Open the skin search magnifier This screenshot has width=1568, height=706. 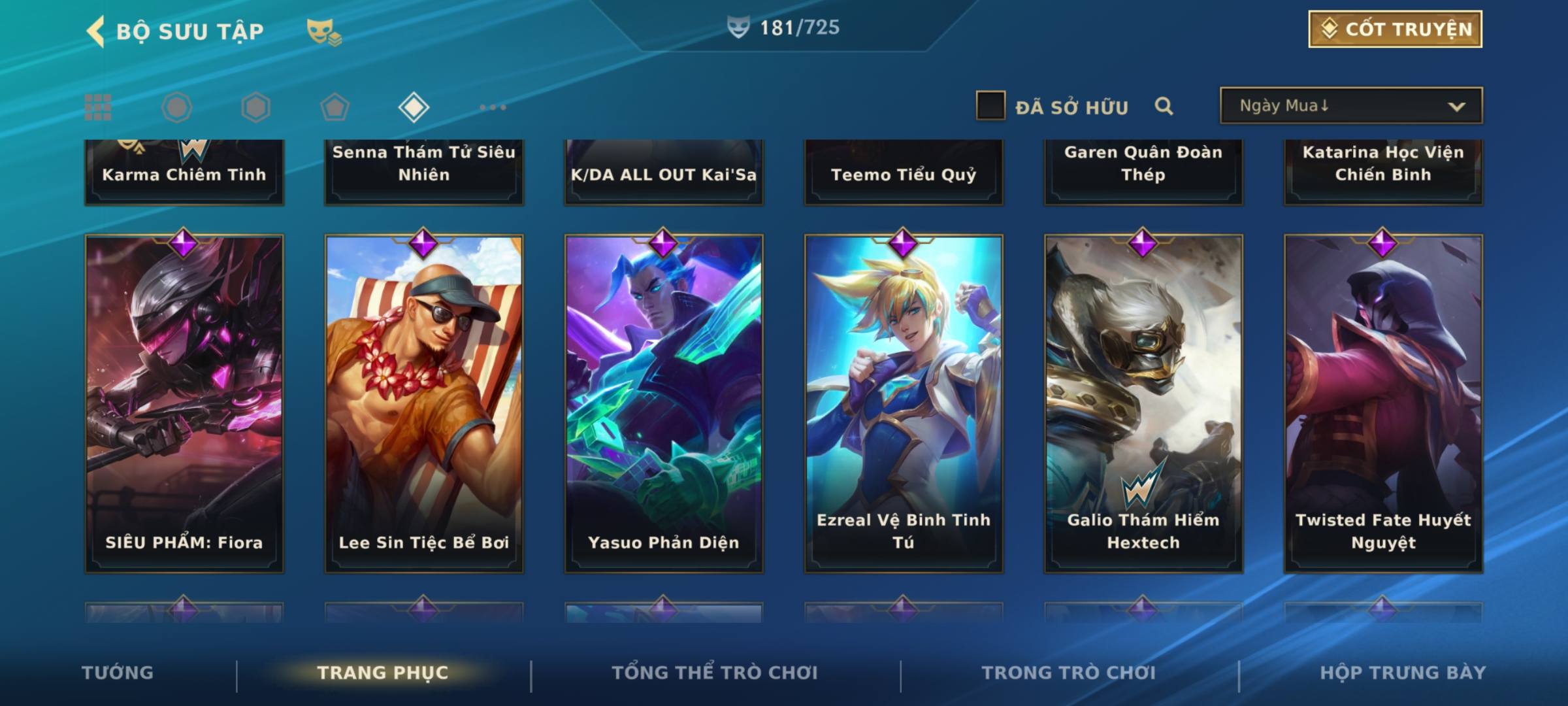pos(1164,106)
